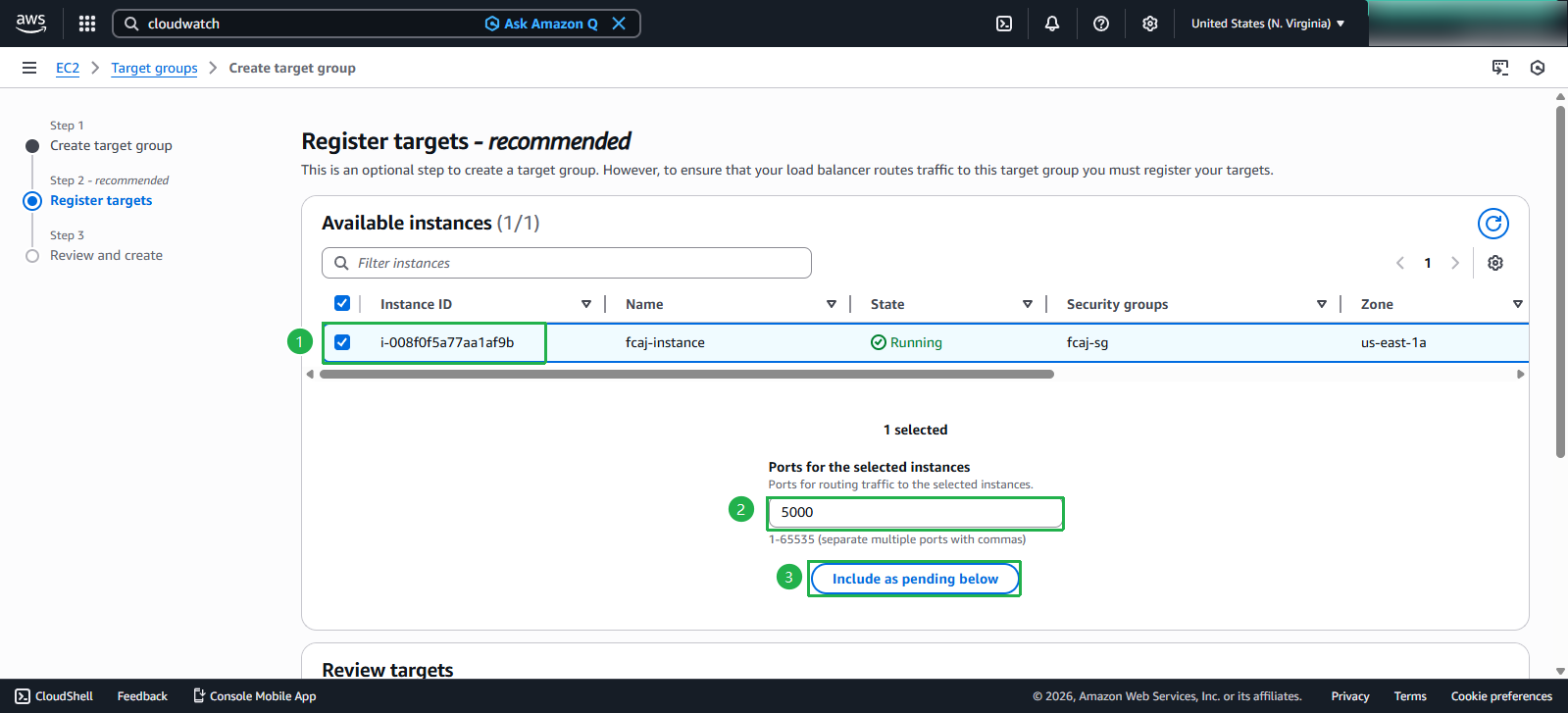Viewport: 1568px width, 713px height.
Task: Open Cookie preferences
Action: tap(1501, 696)
